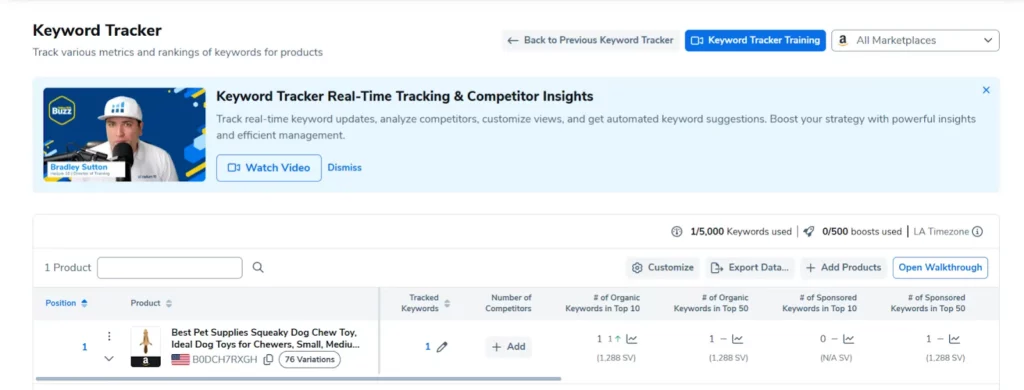Play the Bradley Sutton video thumbnail
The width and height of the screenshot is (1024, 390).
pos(124,135)
